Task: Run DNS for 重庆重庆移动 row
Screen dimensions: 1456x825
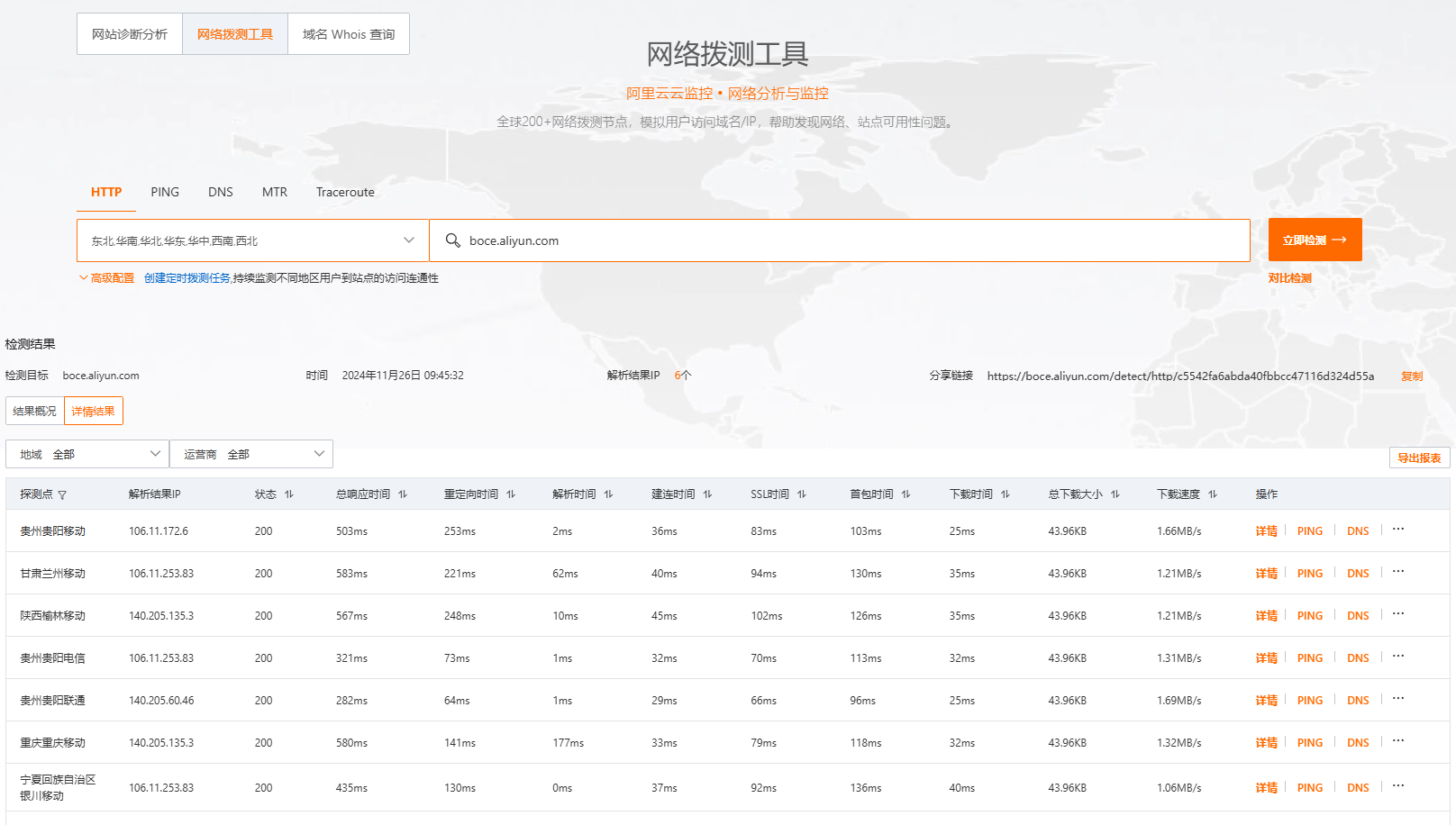Action: [x=1358, y=743]
